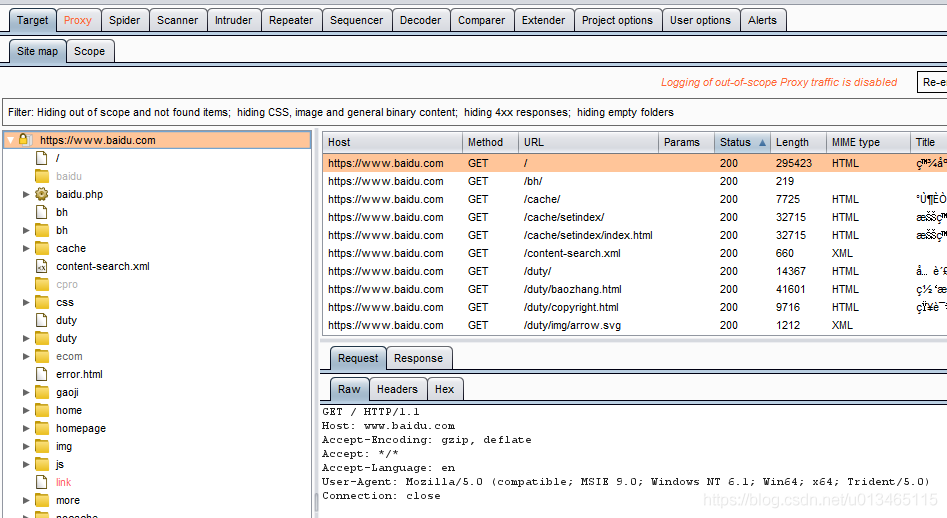Click the lock icon beside https://www.baidu.com
947x518 pixels.
pos(24,139)
